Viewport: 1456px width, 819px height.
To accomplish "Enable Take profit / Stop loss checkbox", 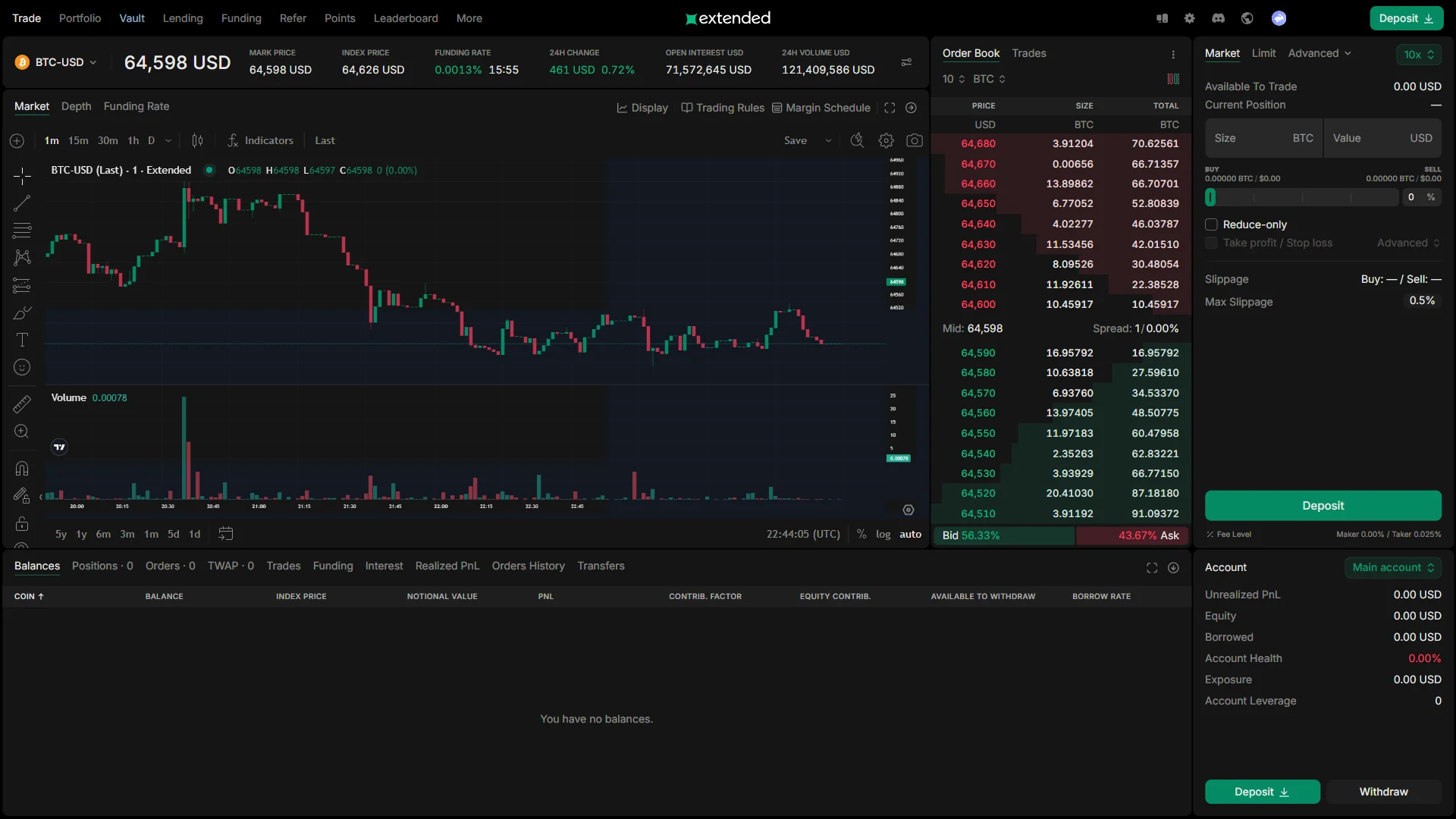I will coord(1211,243).
